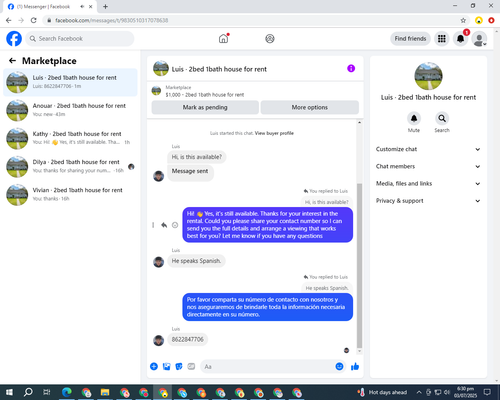Image resolution: width=500 pixels, height=400 pixels.
Task: Open Task View on taskbar
Action: (47, 392)
